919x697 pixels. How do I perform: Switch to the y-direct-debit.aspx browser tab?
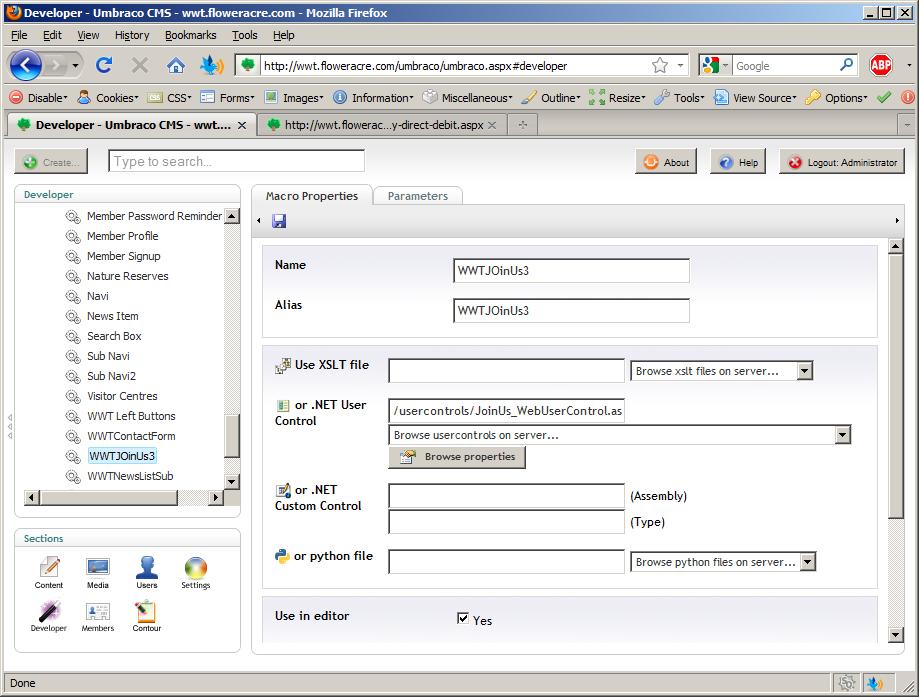(382, 125)
